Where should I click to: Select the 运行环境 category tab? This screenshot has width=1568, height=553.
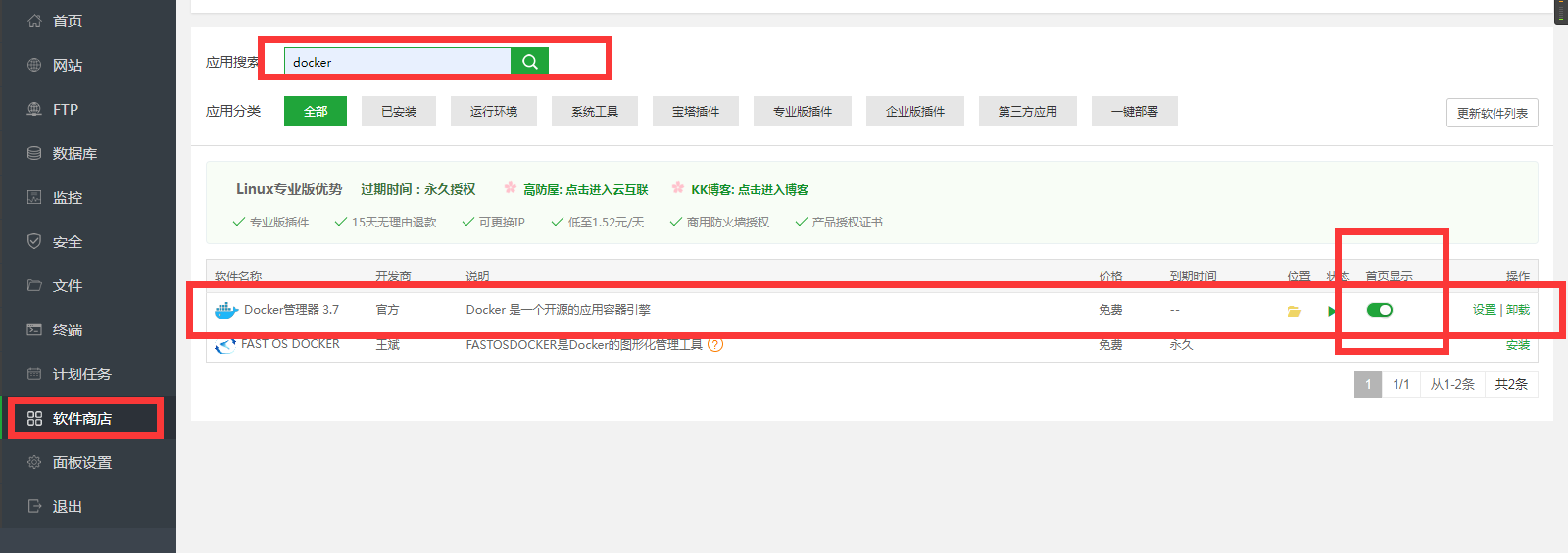tap(494, 111)
